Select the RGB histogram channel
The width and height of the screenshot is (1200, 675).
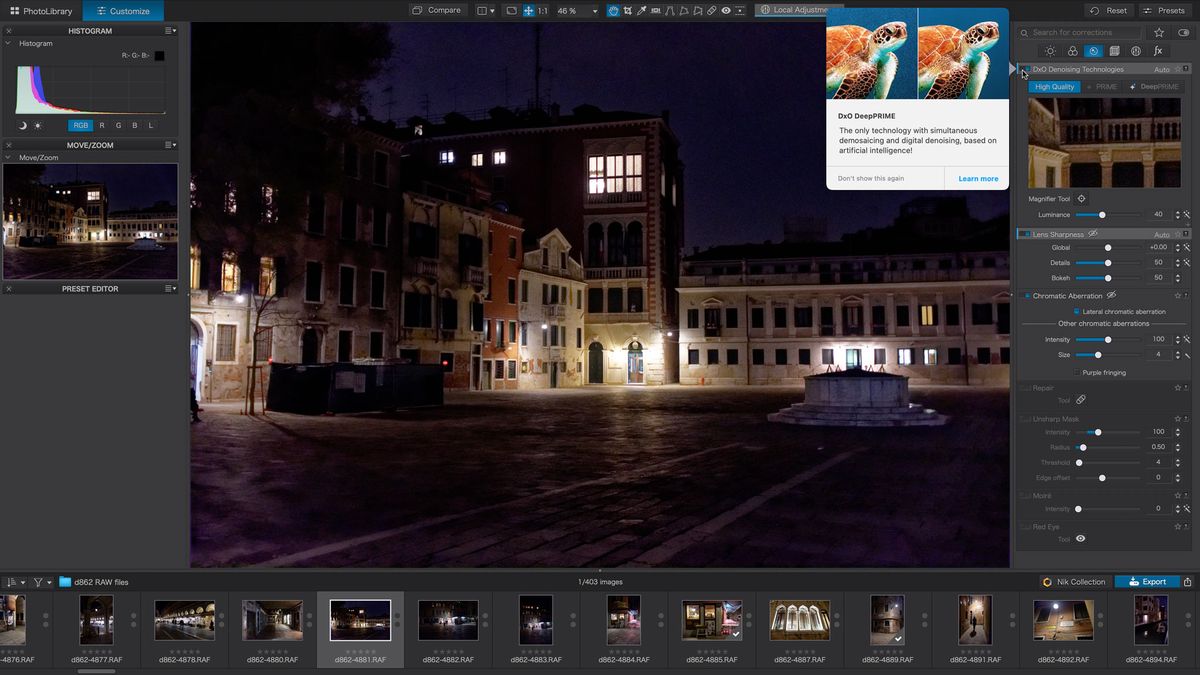tap(81, 125)
